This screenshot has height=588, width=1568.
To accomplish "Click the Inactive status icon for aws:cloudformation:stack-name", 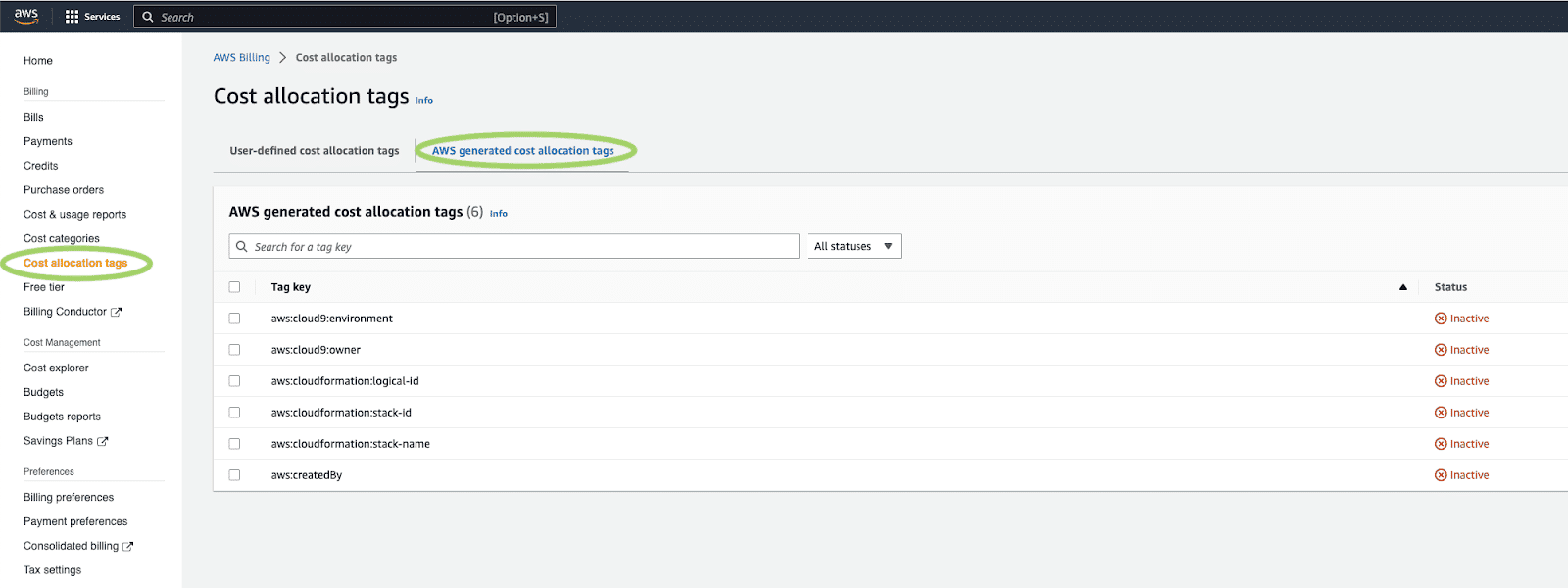I will pyautogui.click(x=1441, y=444).
